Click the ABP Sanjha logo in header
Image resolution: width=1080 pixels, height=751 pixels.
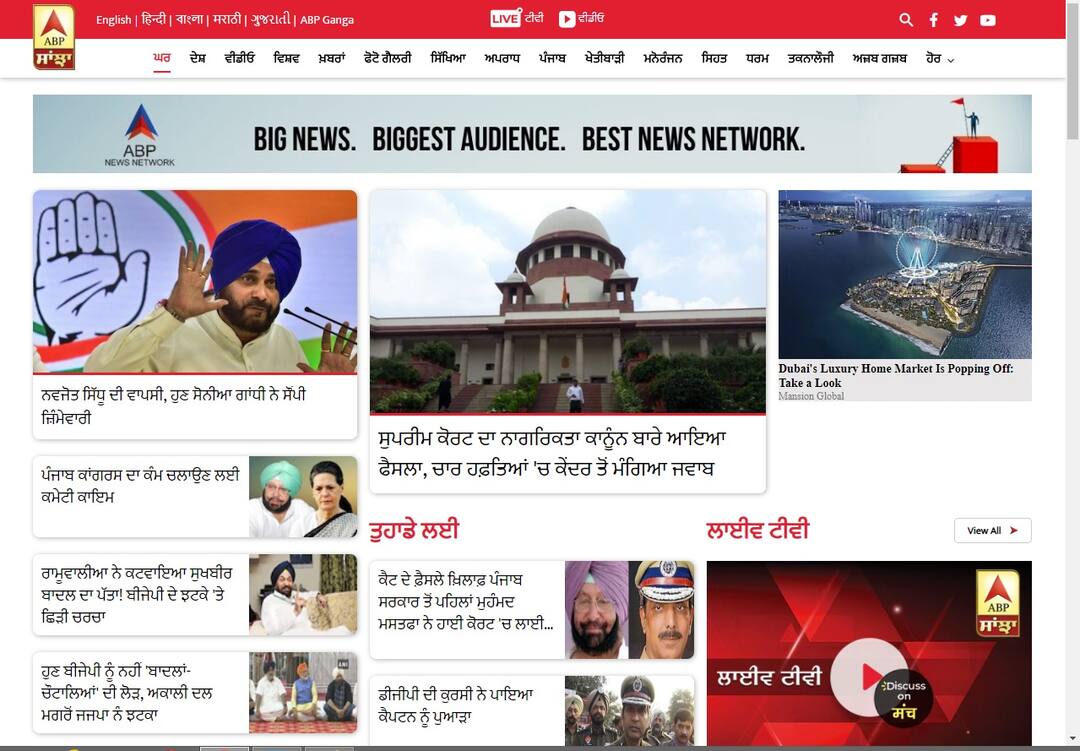54,37
